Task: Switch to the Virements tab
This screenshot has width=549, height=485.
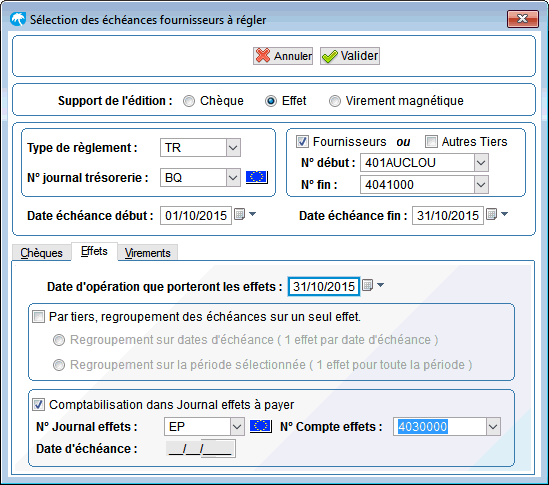Action: pyautogui.click(x=147, y=253)
